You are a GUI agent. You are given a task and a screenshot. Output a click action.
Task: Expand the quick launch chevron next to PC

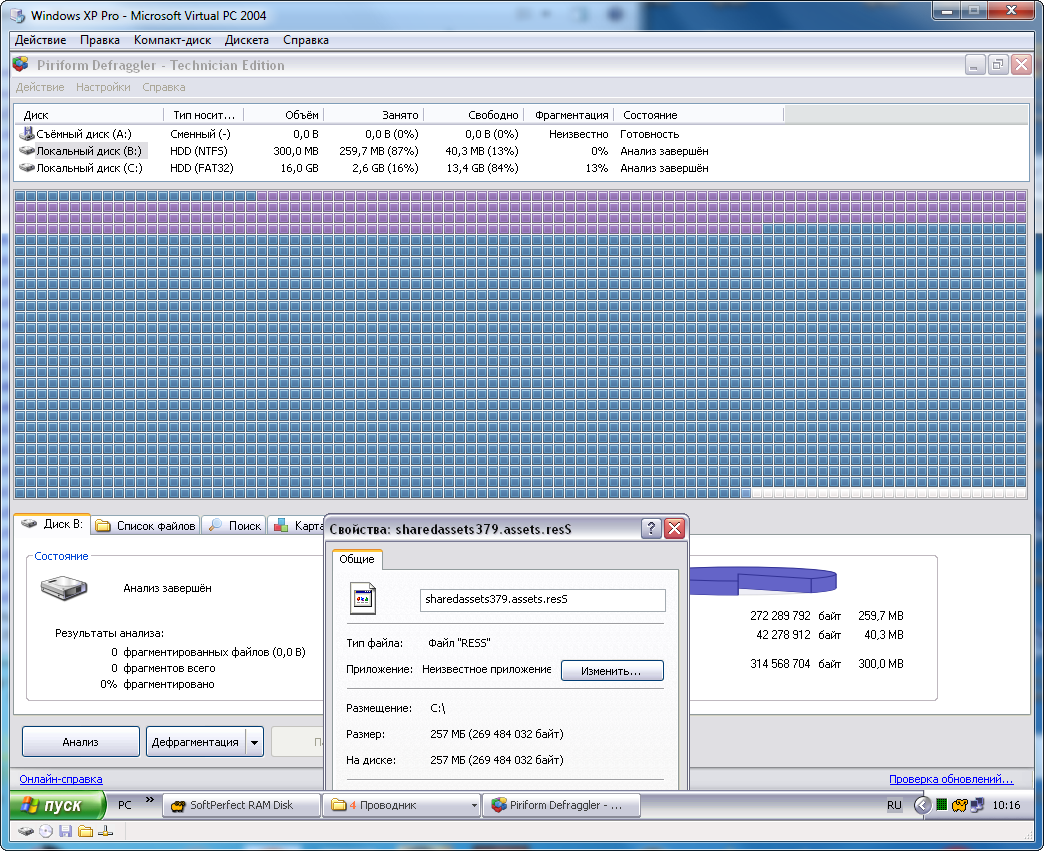[x=151, y=800]
